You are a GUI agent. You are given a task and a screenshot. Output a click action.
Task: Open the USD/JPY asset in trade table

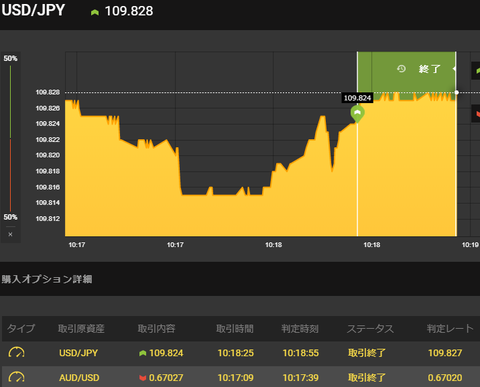[x=79, y=353]
